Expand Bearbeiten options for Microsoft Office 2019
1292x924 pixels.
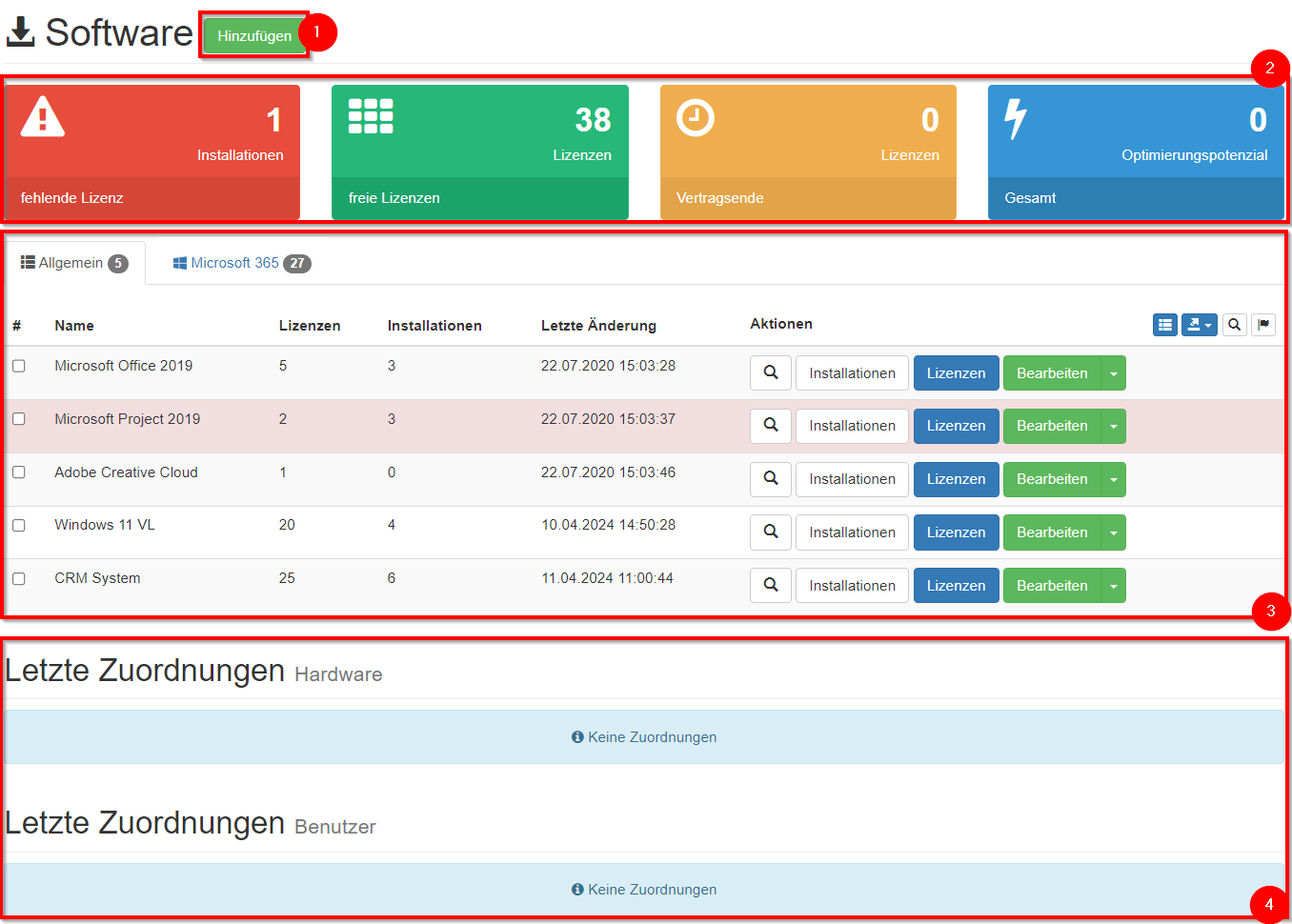click(1113, 372)
